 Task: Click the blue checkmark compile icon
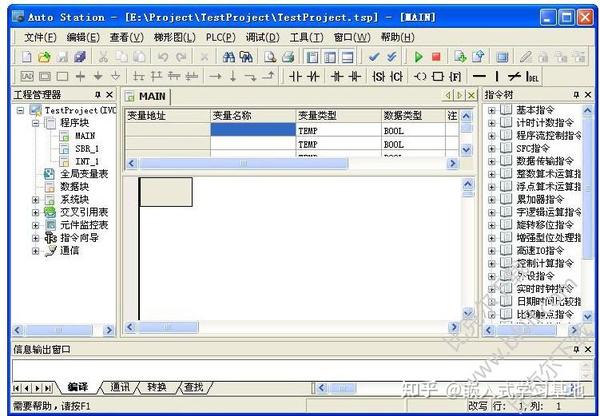[374, 57]
